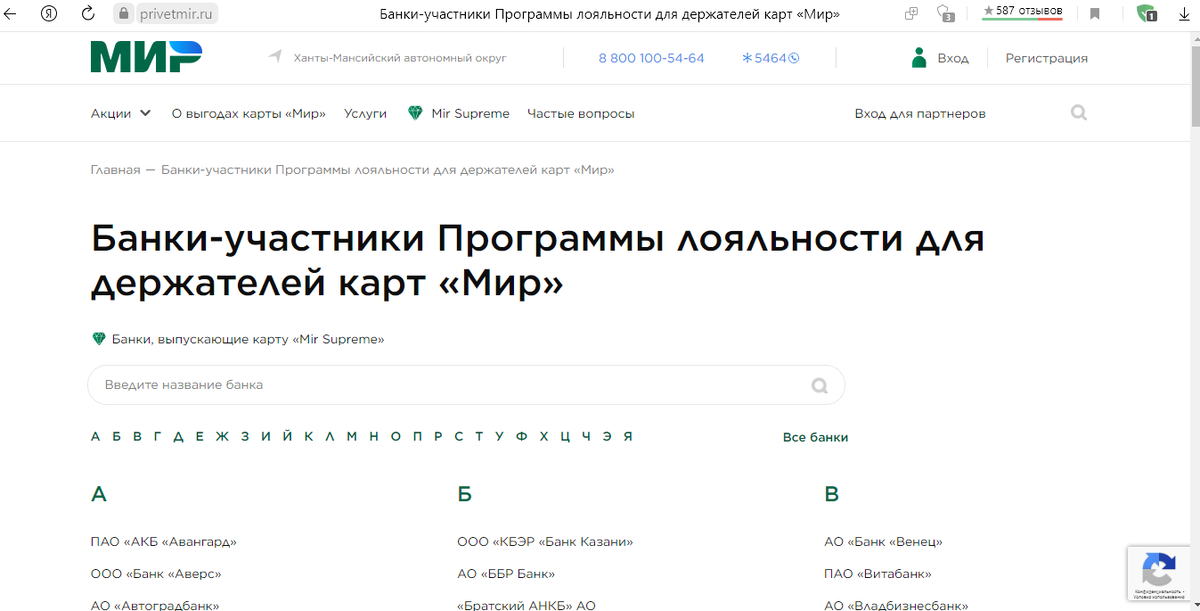Viewport: 1200px width, 611px height.
Task: Click the lock icon in the address bar
Action: coord(123,14)
